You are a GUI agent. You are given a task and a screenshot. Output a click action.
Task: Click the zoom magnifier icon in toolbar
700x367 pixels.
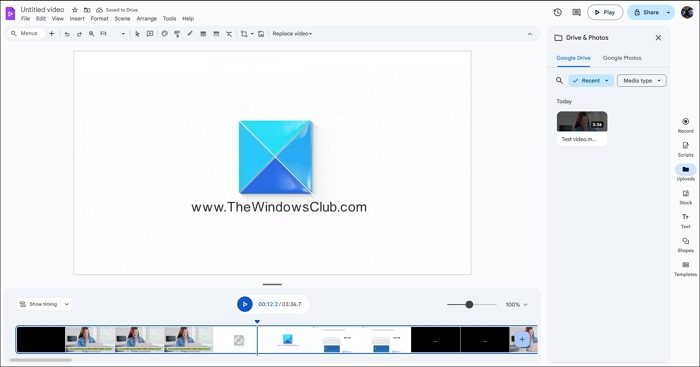(92, 34)
